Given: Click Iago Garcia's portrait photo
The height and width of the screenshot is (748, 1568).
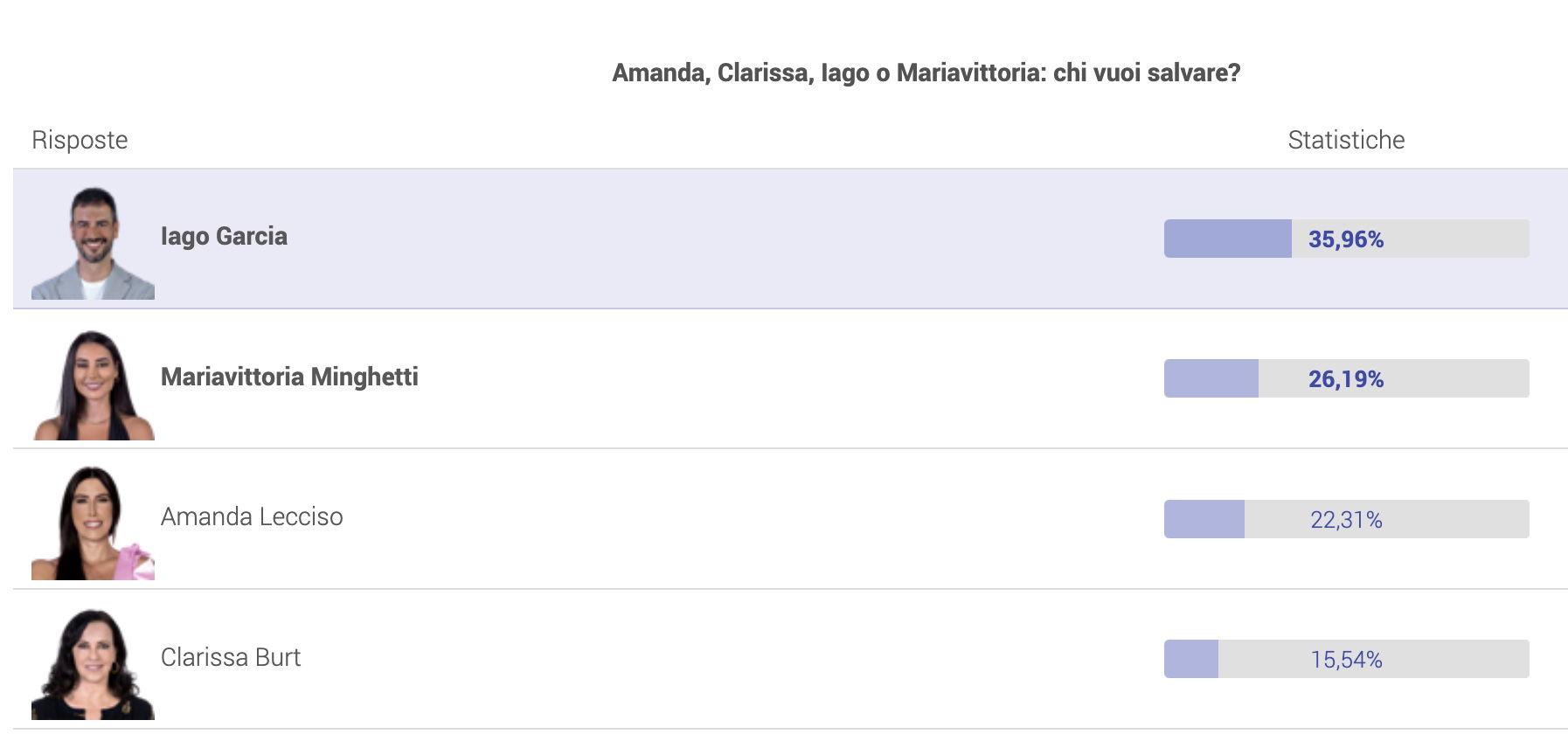Looking at the screenshot, I should tap(93, 243).
